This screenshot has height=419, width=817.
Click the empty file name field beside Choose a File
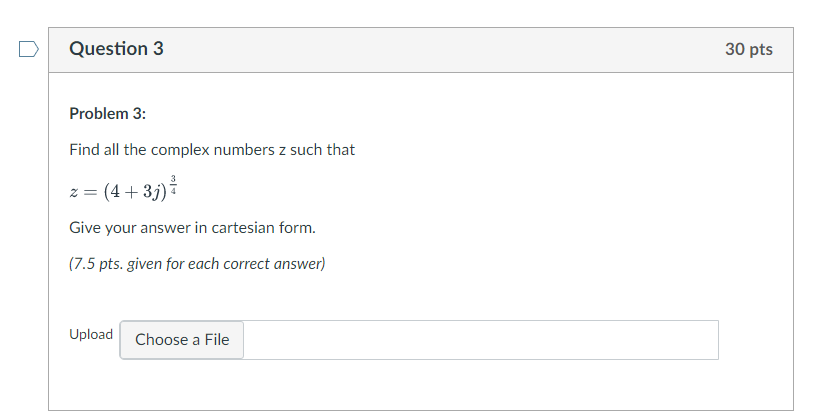click(480, 340)
